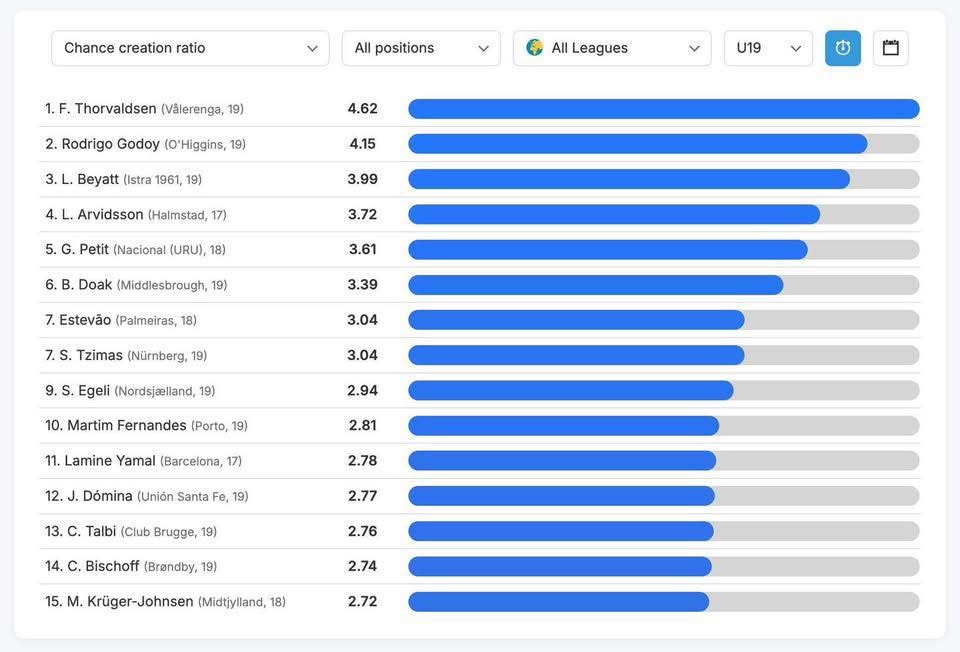Click the 4.62 value for Thorvaldsen
960x652 pixels.
click(x=363, y=109)
